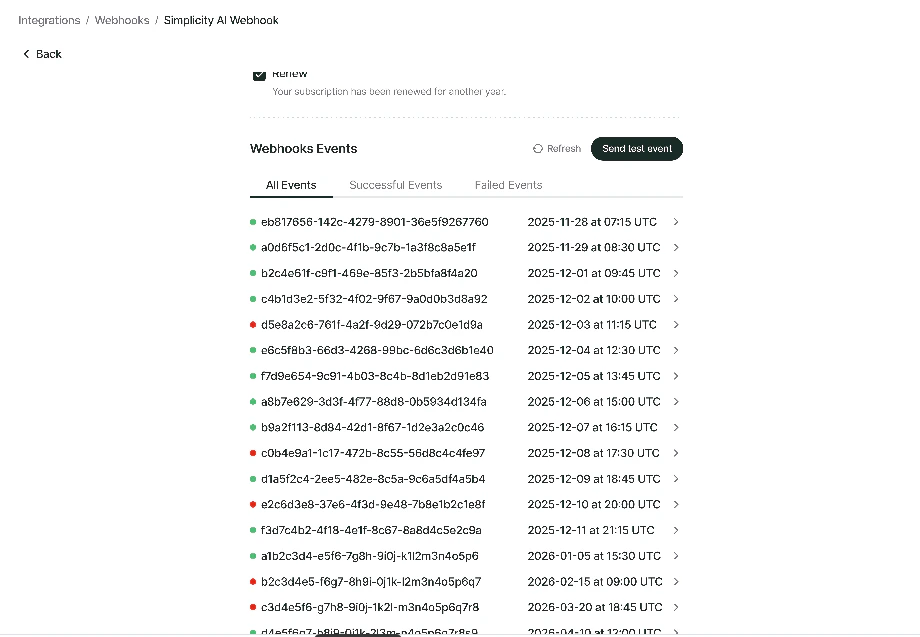Click the green status dot on the a8b7e629 event

[x=252, y=401]
